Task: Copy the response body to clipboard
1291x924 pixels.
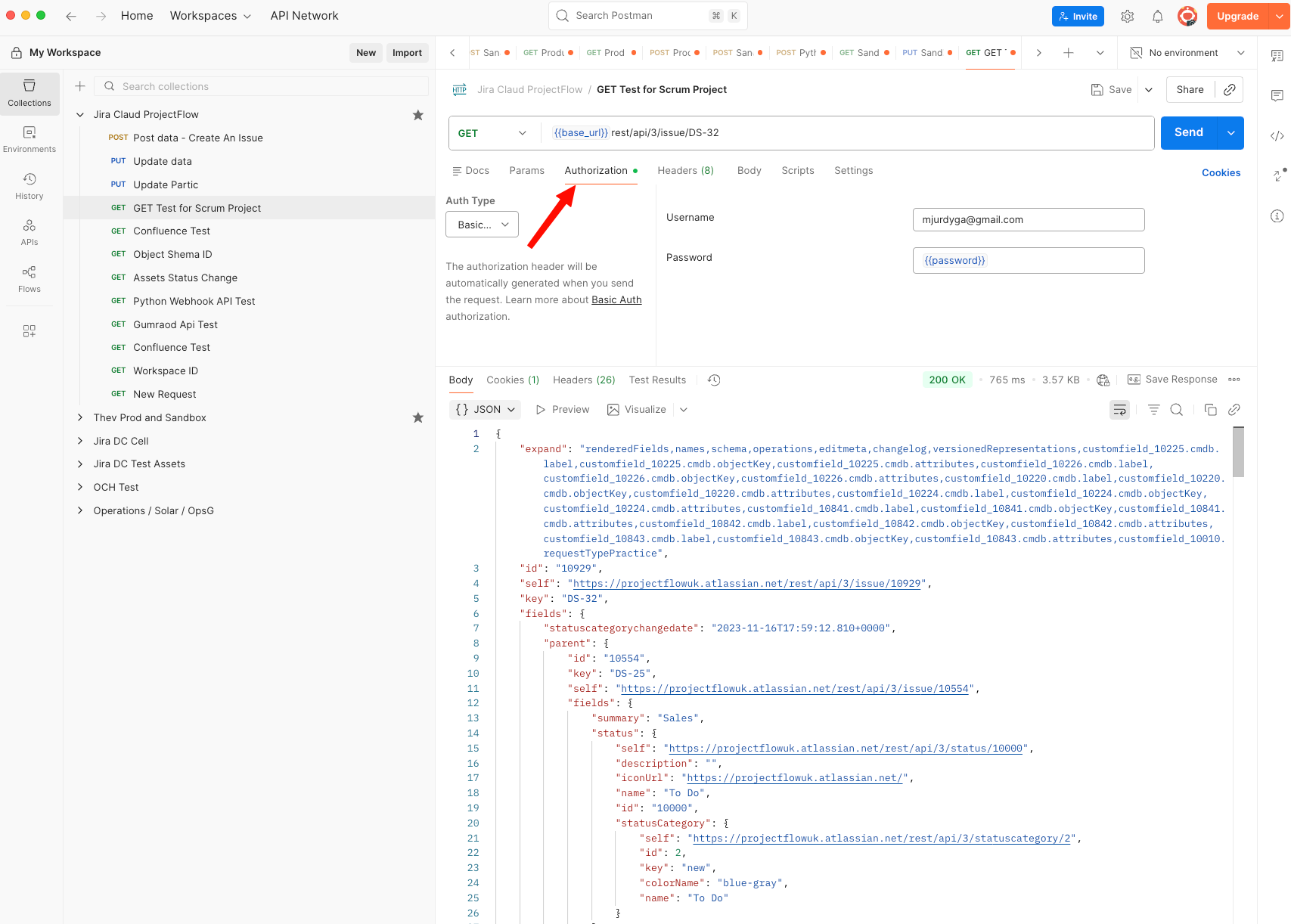Action: tap(1210, 410)
